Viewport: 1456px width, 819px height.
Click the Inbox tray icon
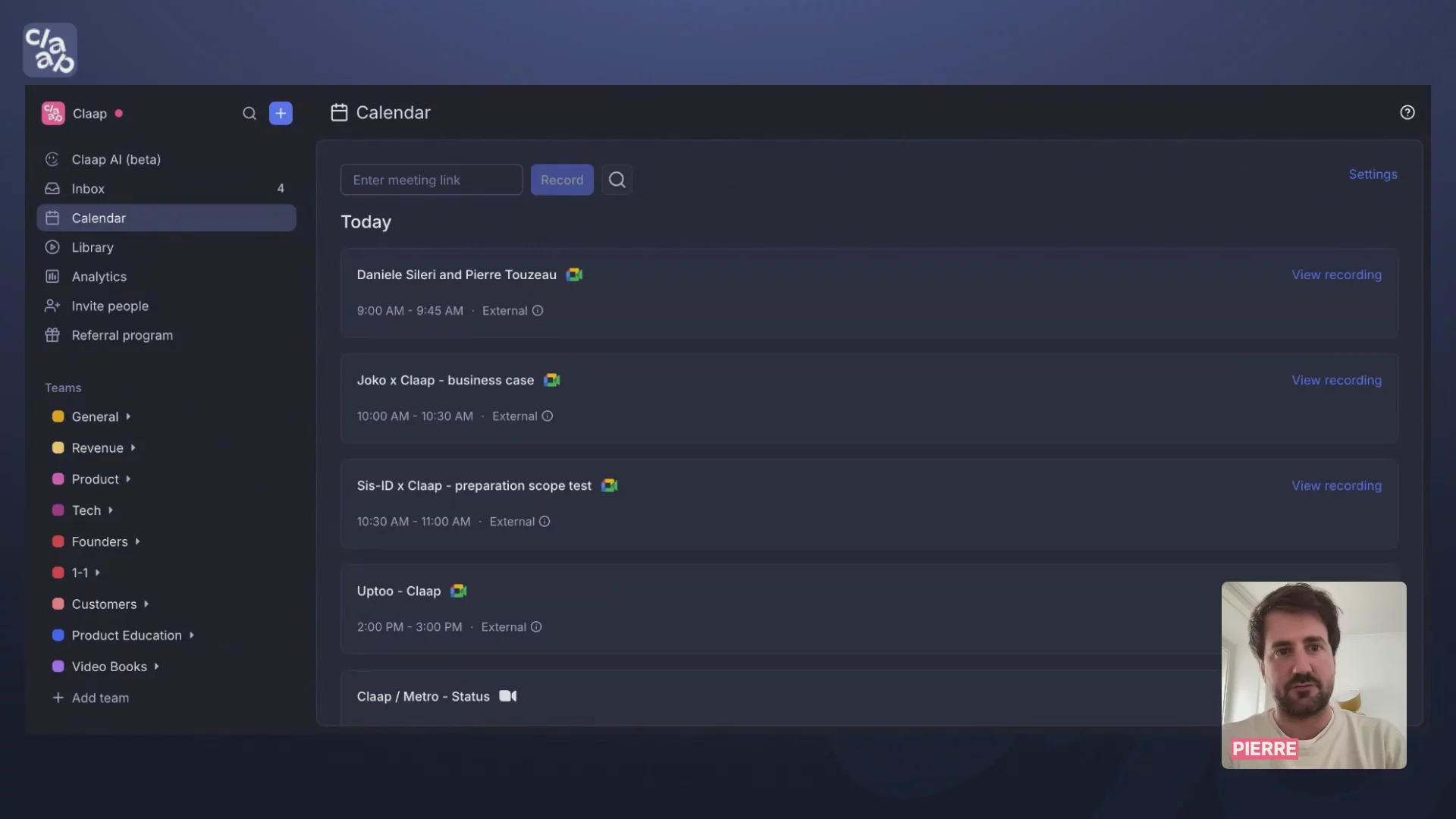(x=52, y=189)
